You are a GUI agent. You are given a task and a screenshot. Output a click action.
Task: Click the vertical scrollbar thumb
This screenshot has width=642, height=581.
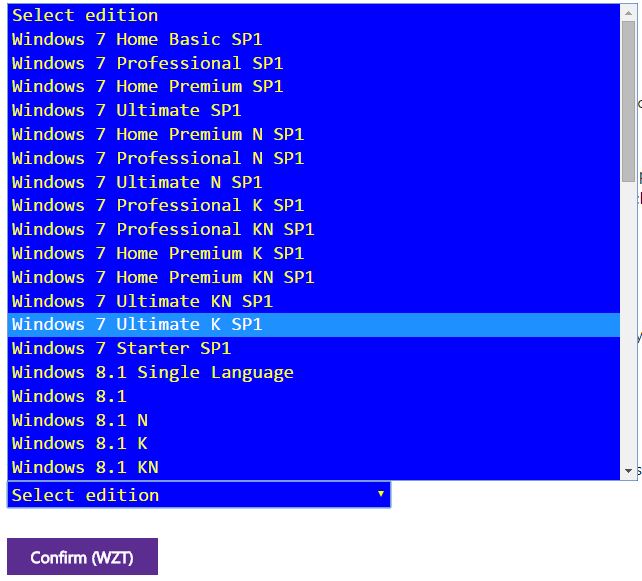628,102
